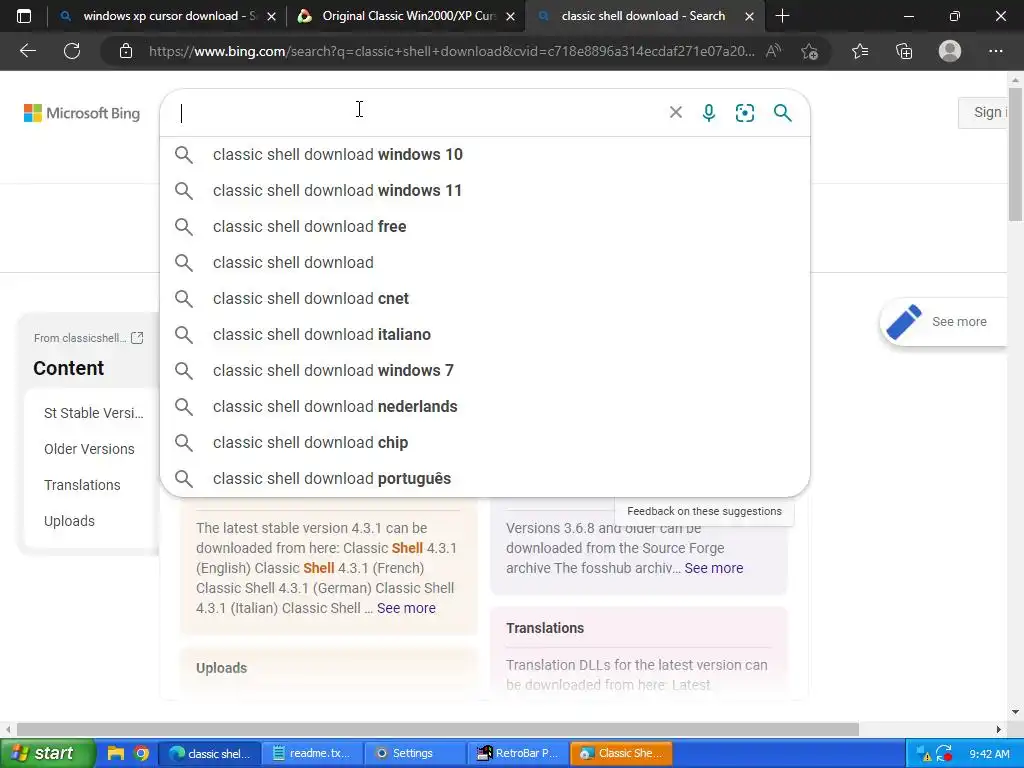
Task: Open a new browser tab
Action: coord(782,16)
